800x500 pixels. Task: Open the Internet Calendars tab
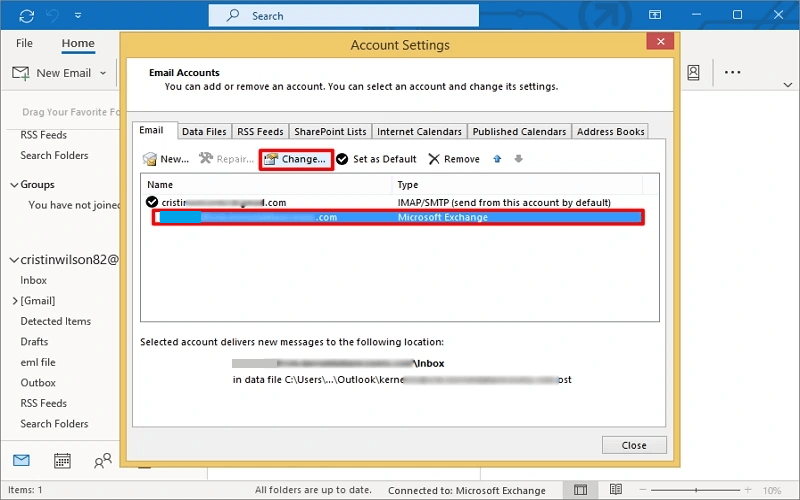419,131
